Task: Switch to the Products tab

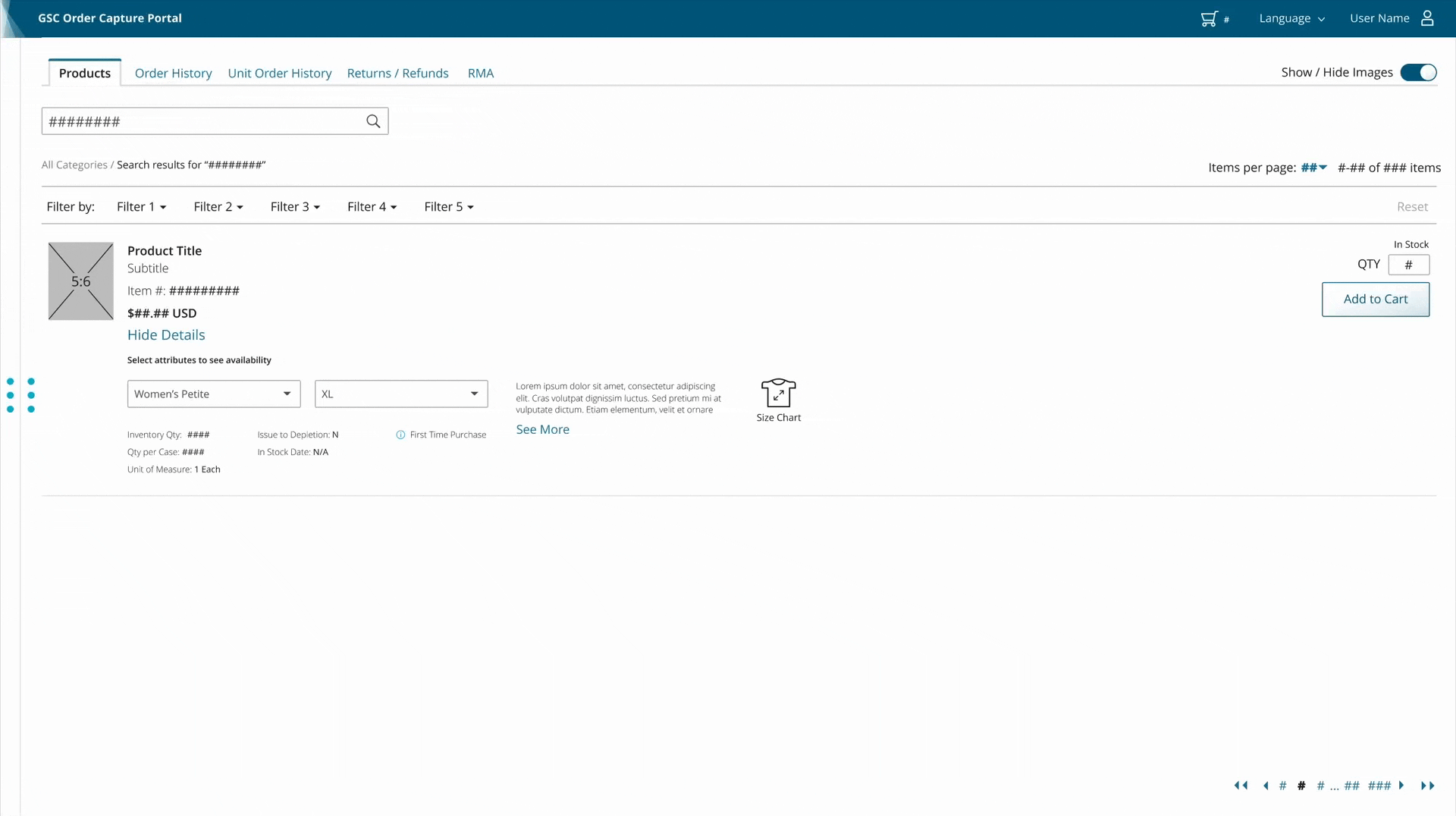Action: (85, 73)
